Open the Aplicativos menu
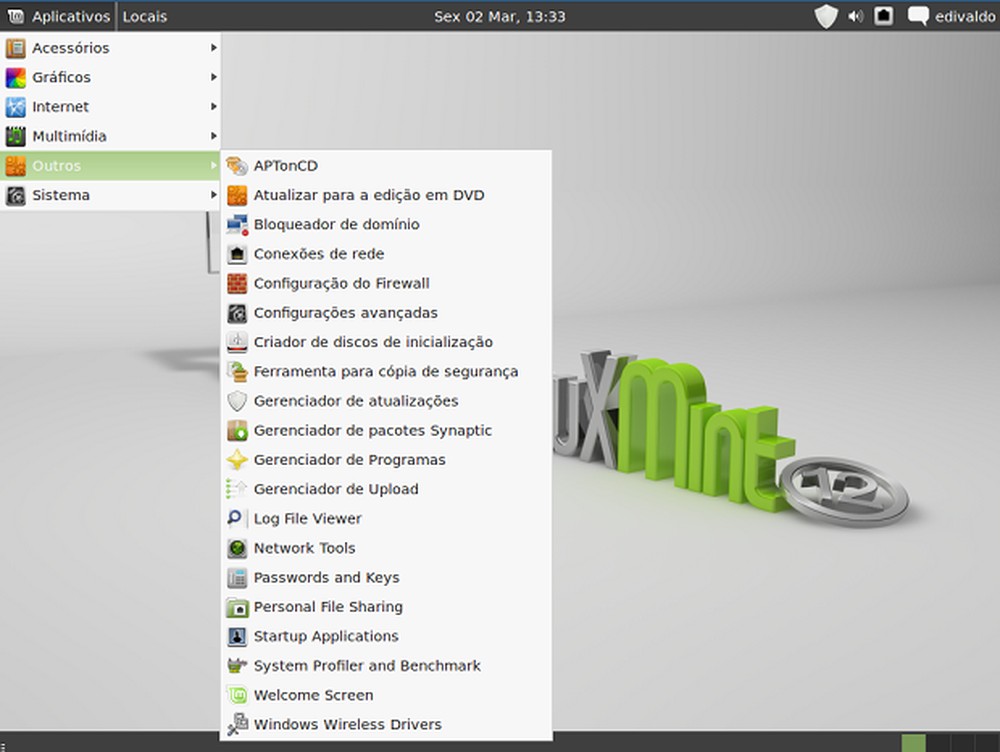 60,16
